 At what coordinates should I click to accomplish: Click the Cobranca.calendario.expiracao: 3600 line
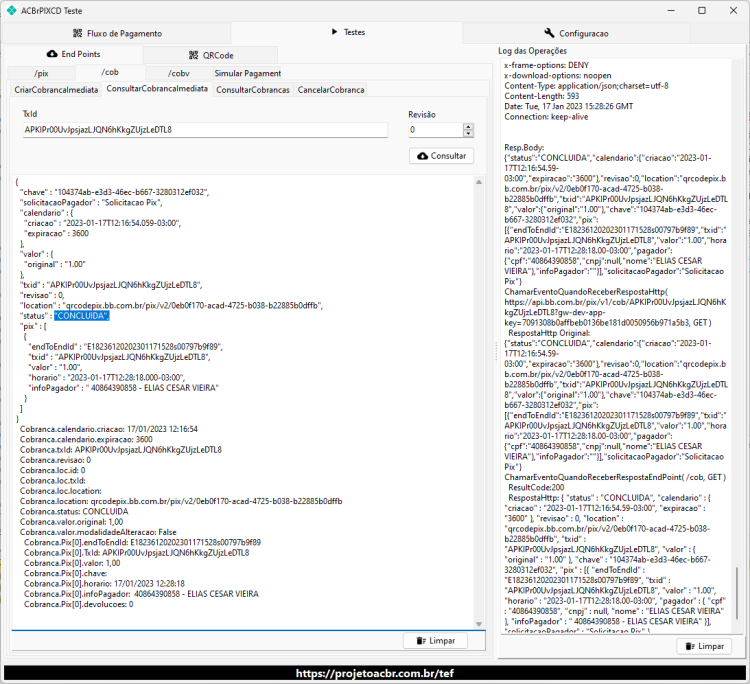tap(86, 440)
